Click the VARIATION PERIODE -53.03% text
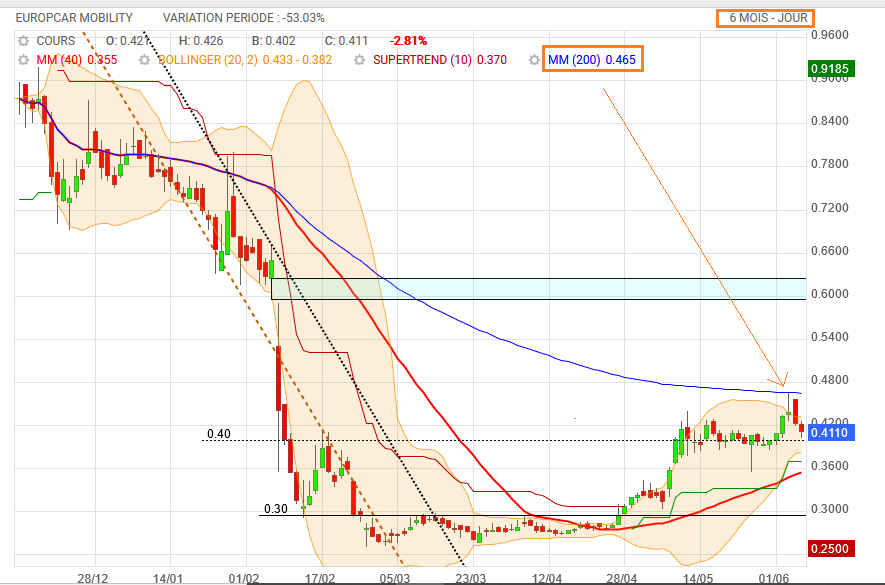 [x=244, y=18]
